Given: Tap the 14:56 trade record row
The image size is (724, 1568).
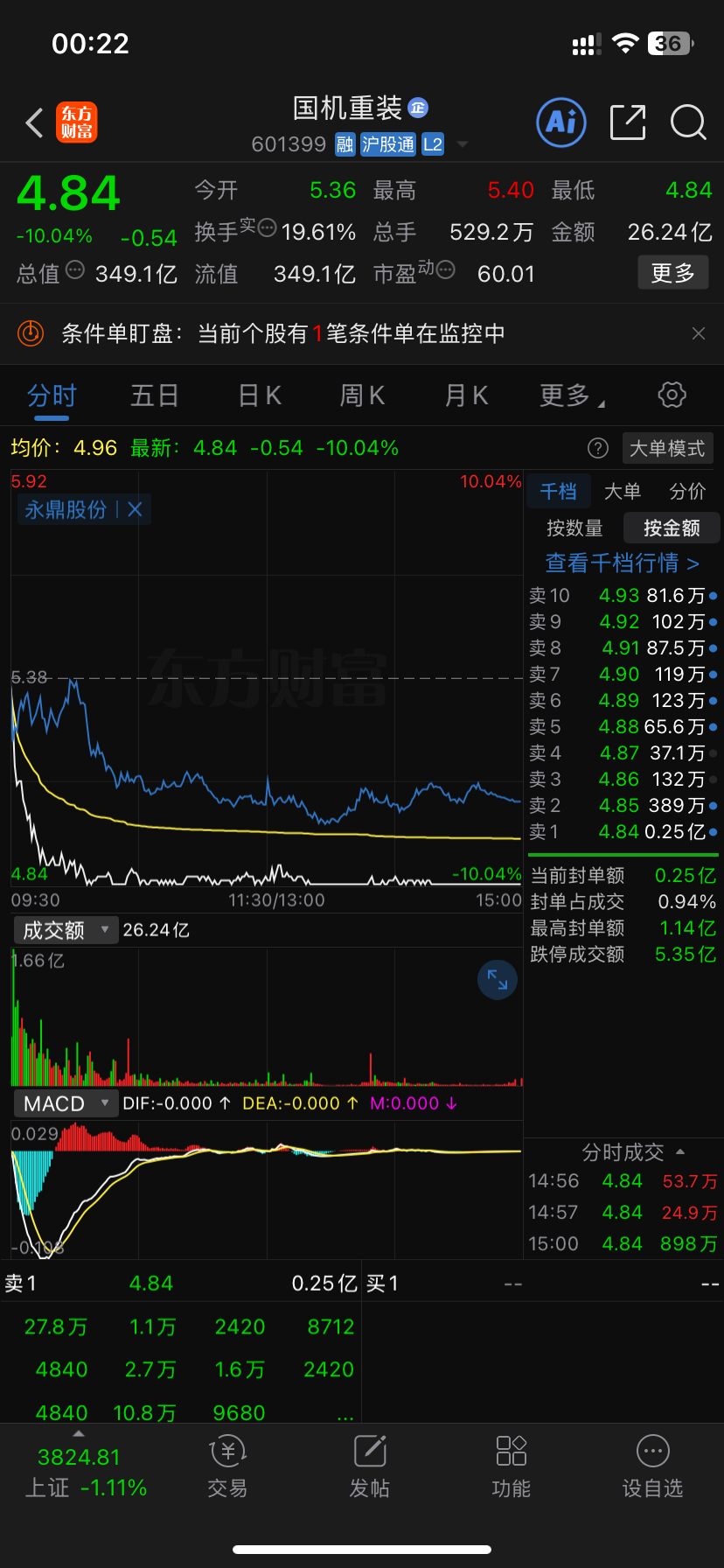Looking at the screenshot, I should pos(623,1181).
